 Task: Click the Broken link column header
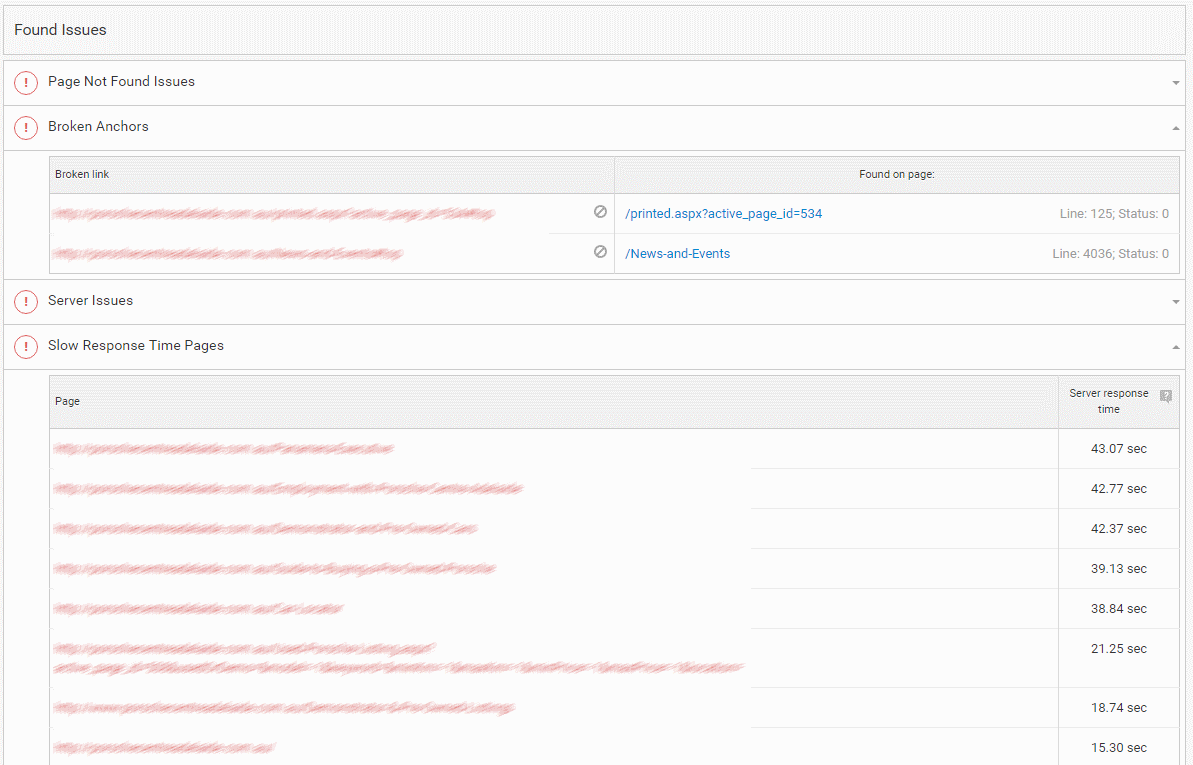[x=82, y=174]
